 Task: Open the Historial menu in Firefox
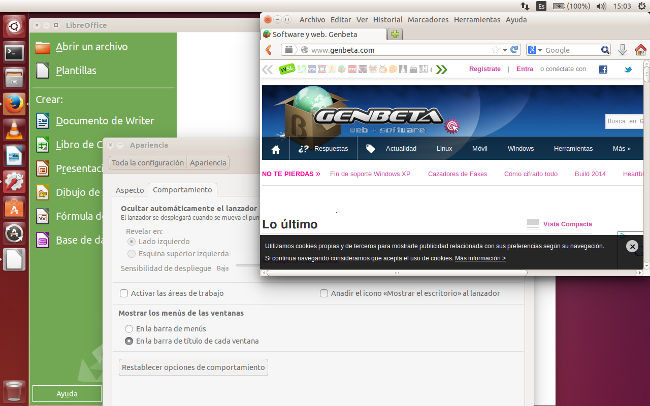click(388, 19)
